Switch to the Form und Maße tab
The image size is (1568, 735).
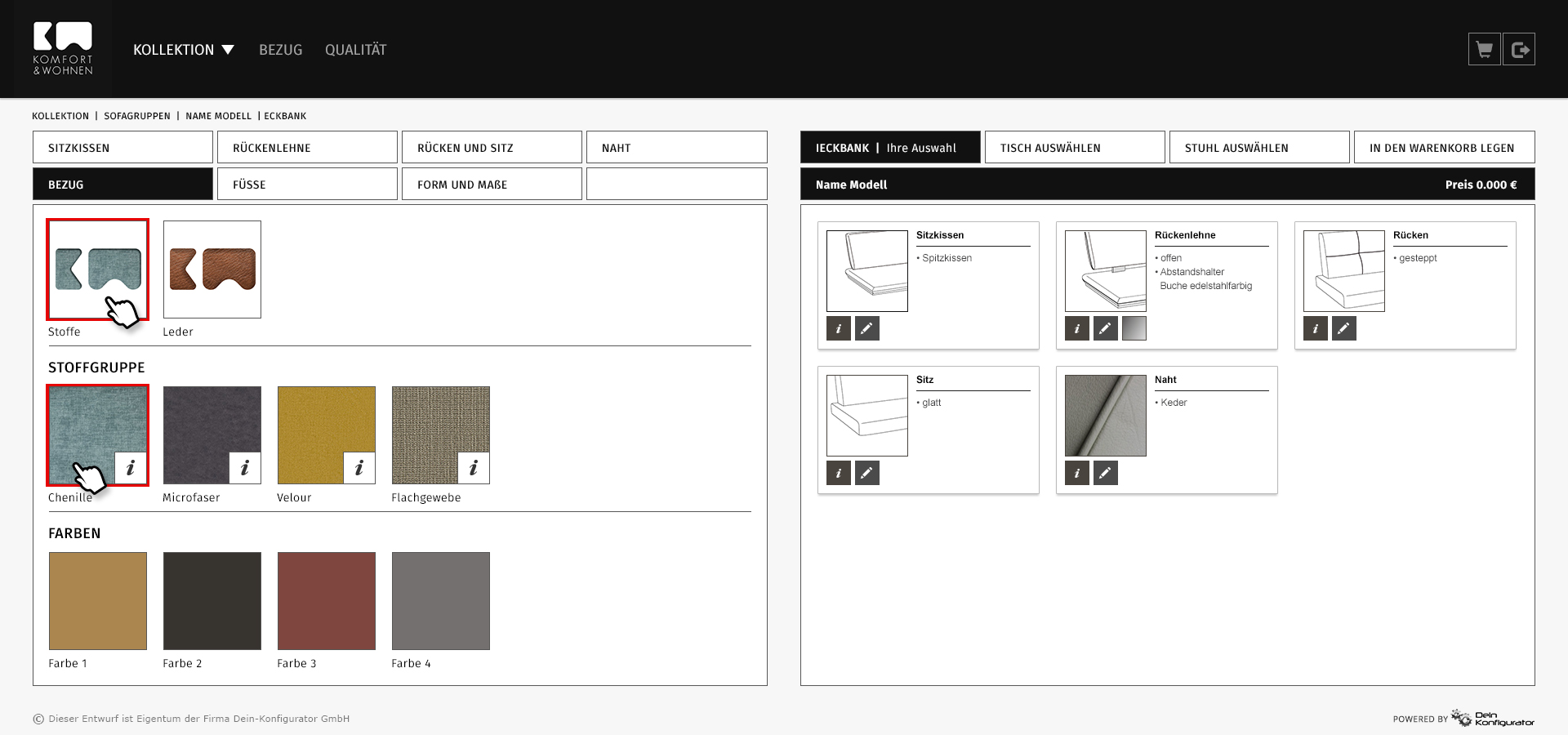[x=492, y=185]
